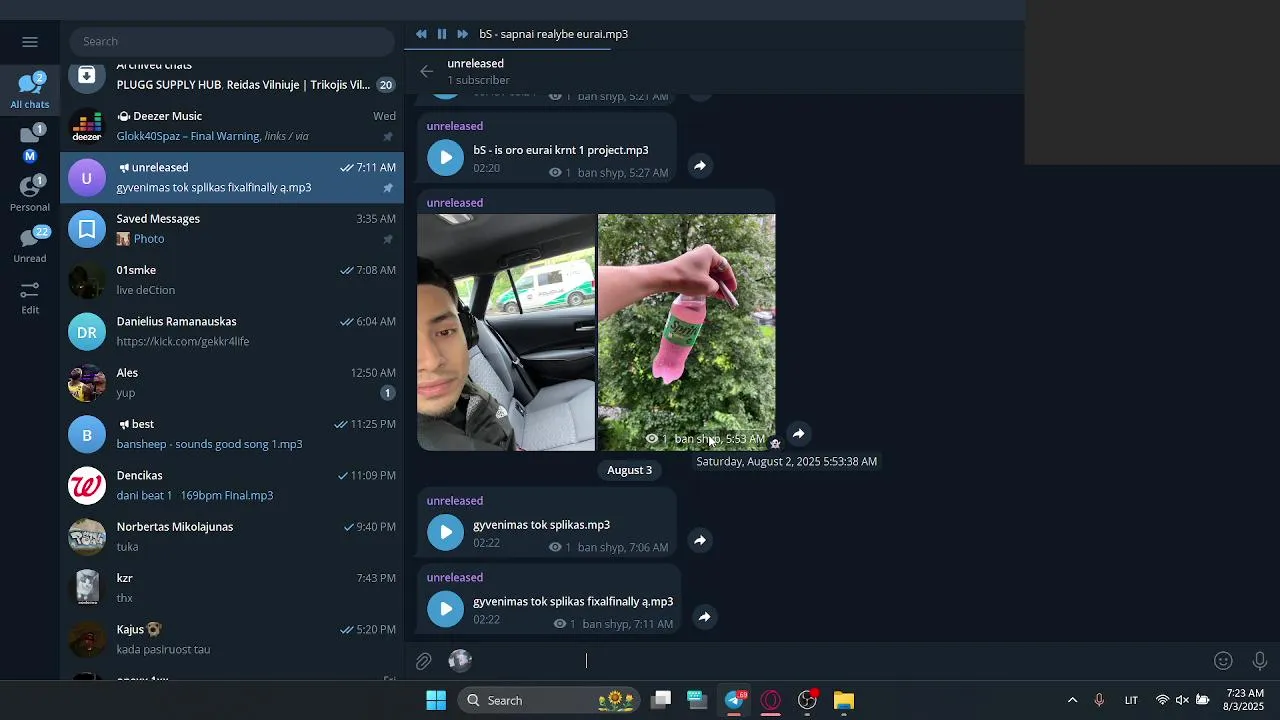Switch to the Personal folder
The height and width of the screenshot is (720, 1280).
coord(30,194)
